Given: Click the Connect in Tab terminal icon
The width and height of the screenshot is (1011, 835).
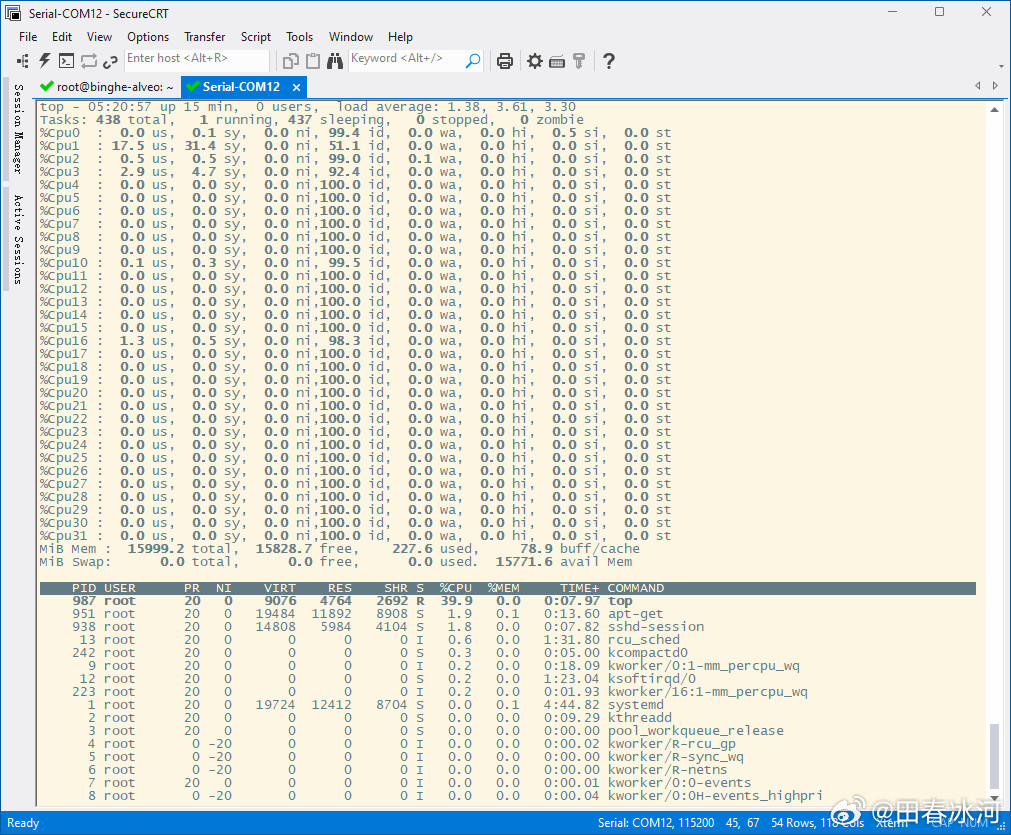Looking at the screenshot, I should tap(66, 61).
